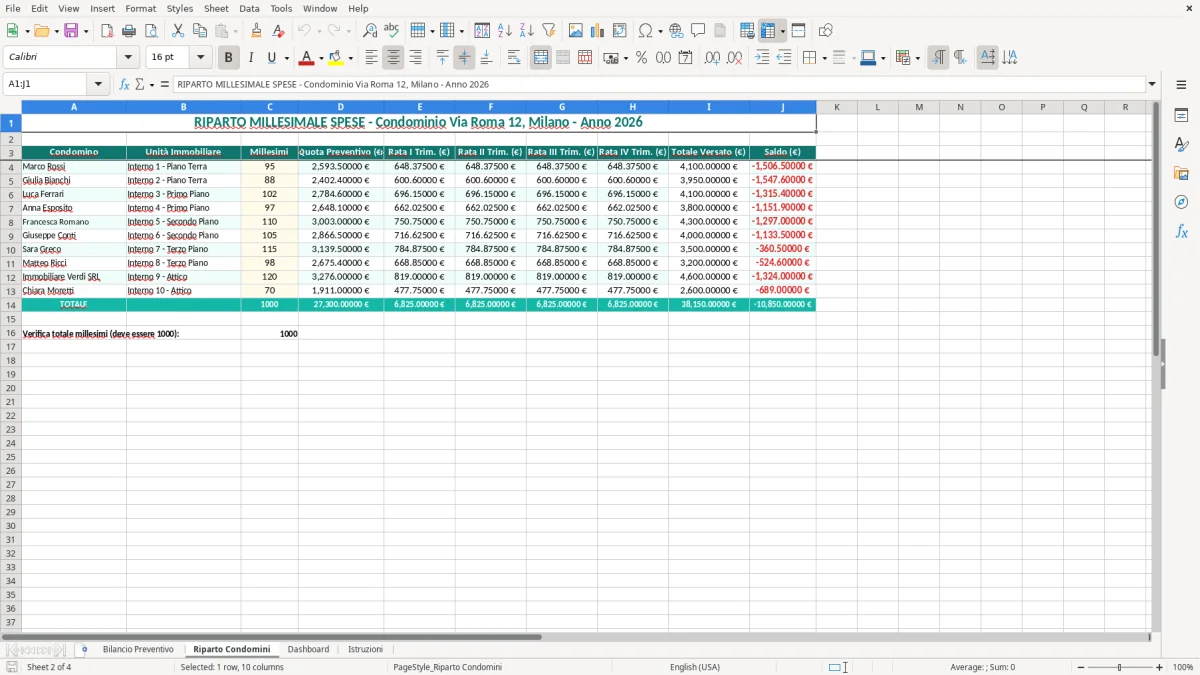Click the Cut scissors icon

pyautogui.click(x=178, y=31)
